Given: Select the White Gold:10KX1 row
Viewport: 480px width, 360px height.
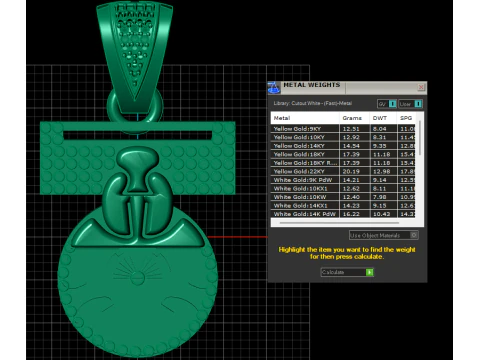Looking at the screenshot, I should pyautogui.click(x=343, y=189).
